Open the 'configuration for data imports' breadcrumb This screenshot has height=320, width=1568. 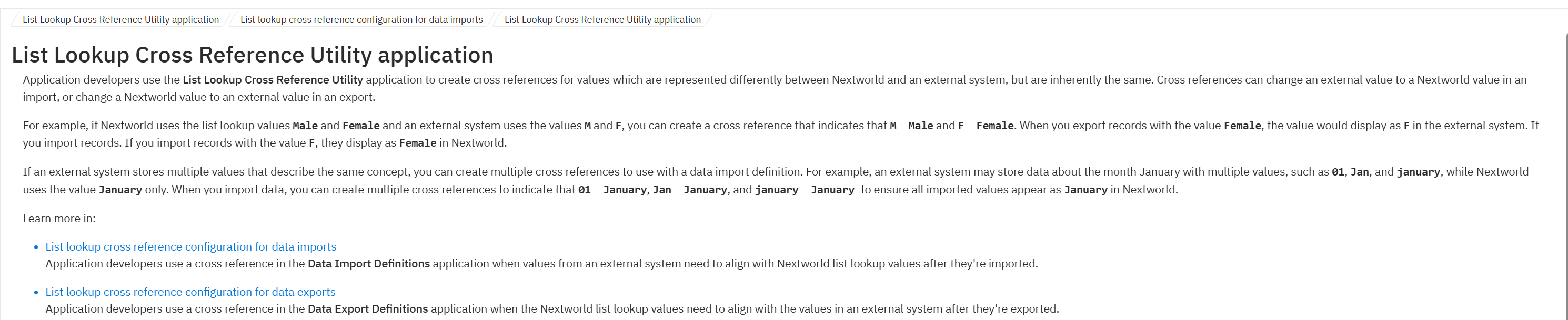pyautogui.click(x=361, y=19)
